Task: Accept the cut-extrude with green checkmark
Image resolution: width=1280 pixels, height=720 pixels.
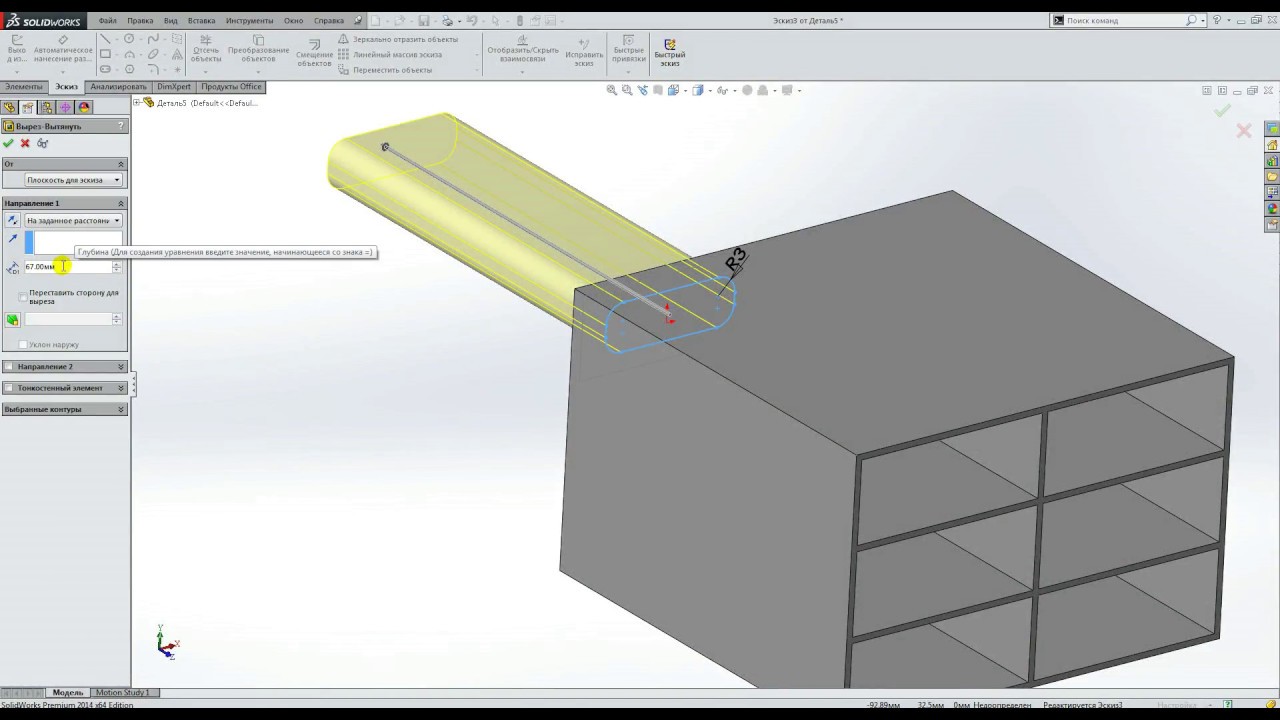Action: [9, 143]
